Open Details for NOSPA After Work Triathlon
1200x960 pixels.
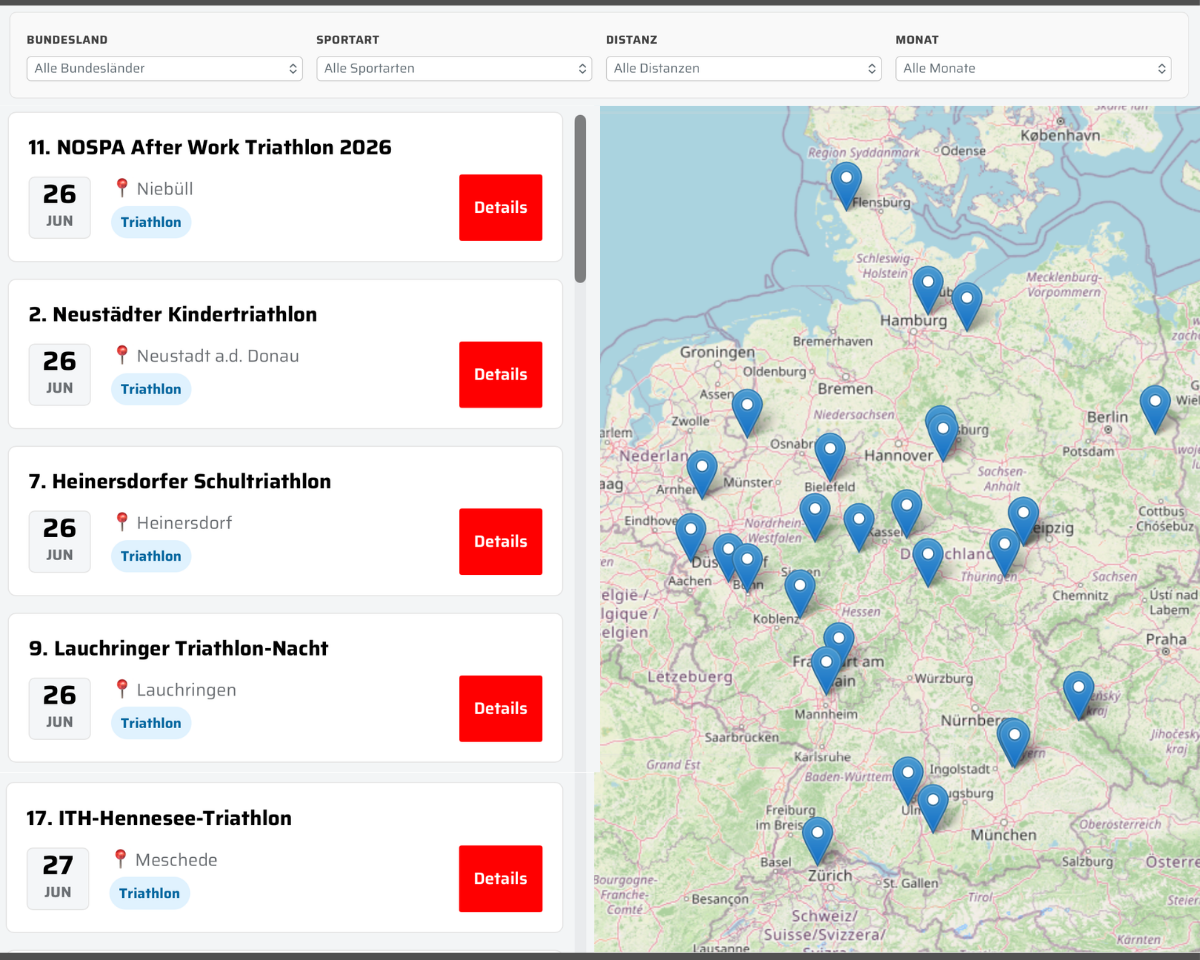(x=501, y=208)
